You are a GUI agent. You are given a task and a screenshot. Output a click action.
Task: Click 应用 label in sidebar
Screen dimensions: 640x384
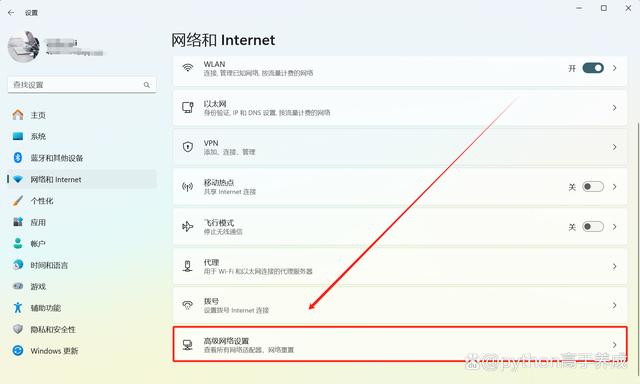(x=38, y=222)
